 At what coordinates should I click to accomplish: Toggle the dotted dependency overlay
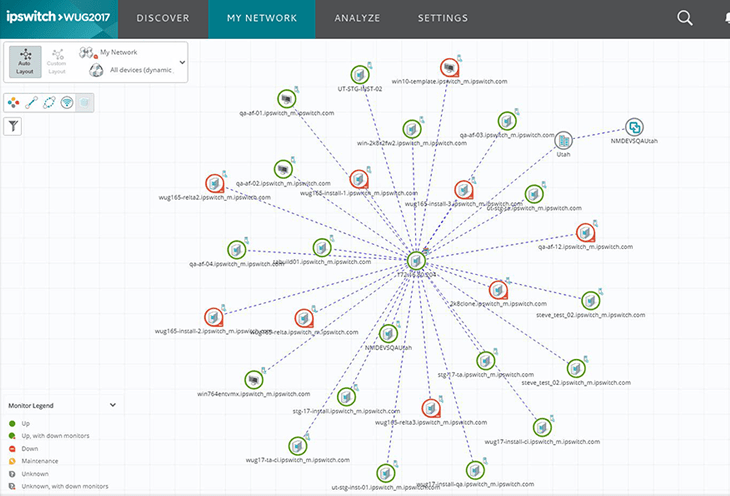49,102
